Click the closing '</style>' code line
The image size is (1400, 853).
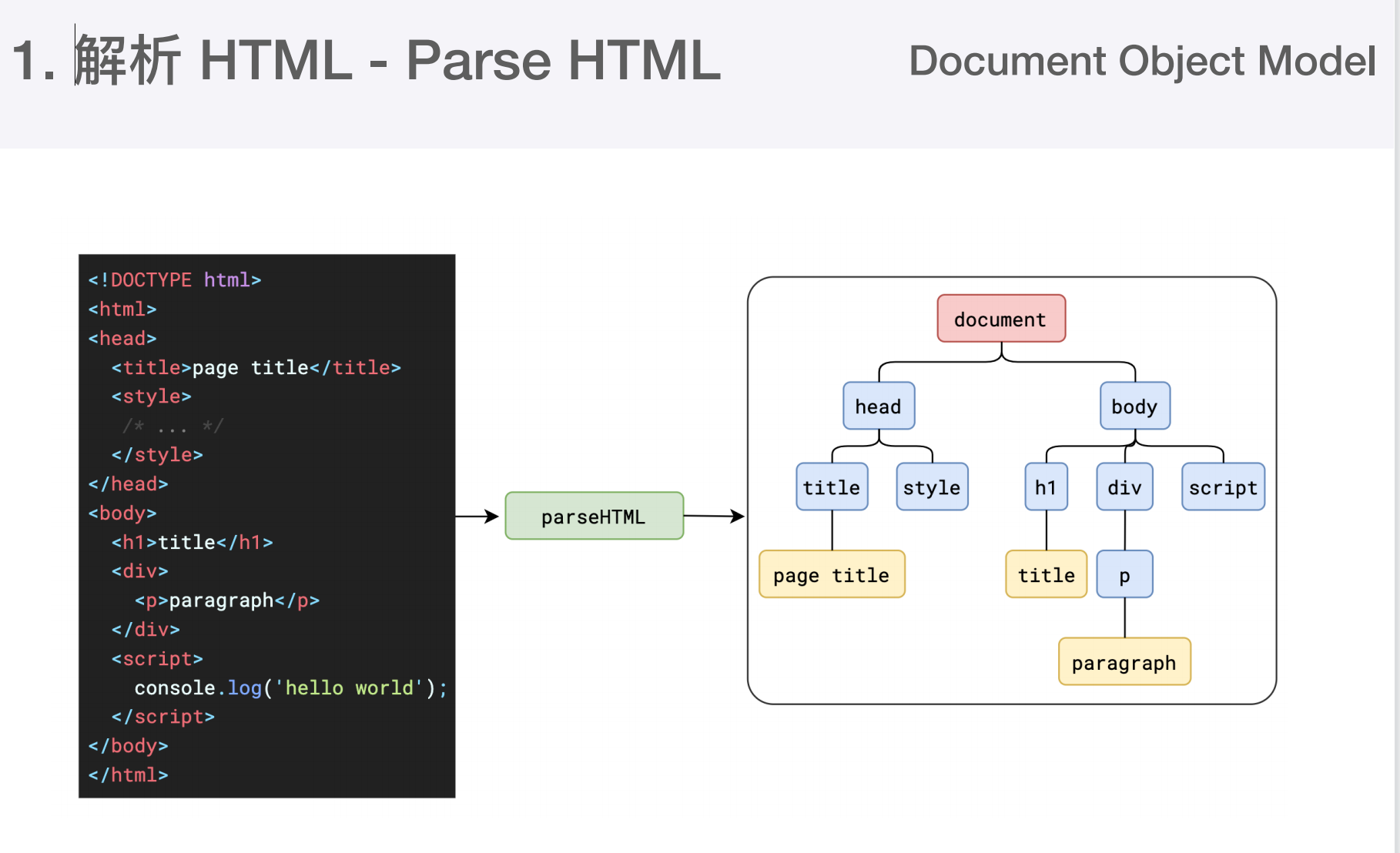click(157, 454)
